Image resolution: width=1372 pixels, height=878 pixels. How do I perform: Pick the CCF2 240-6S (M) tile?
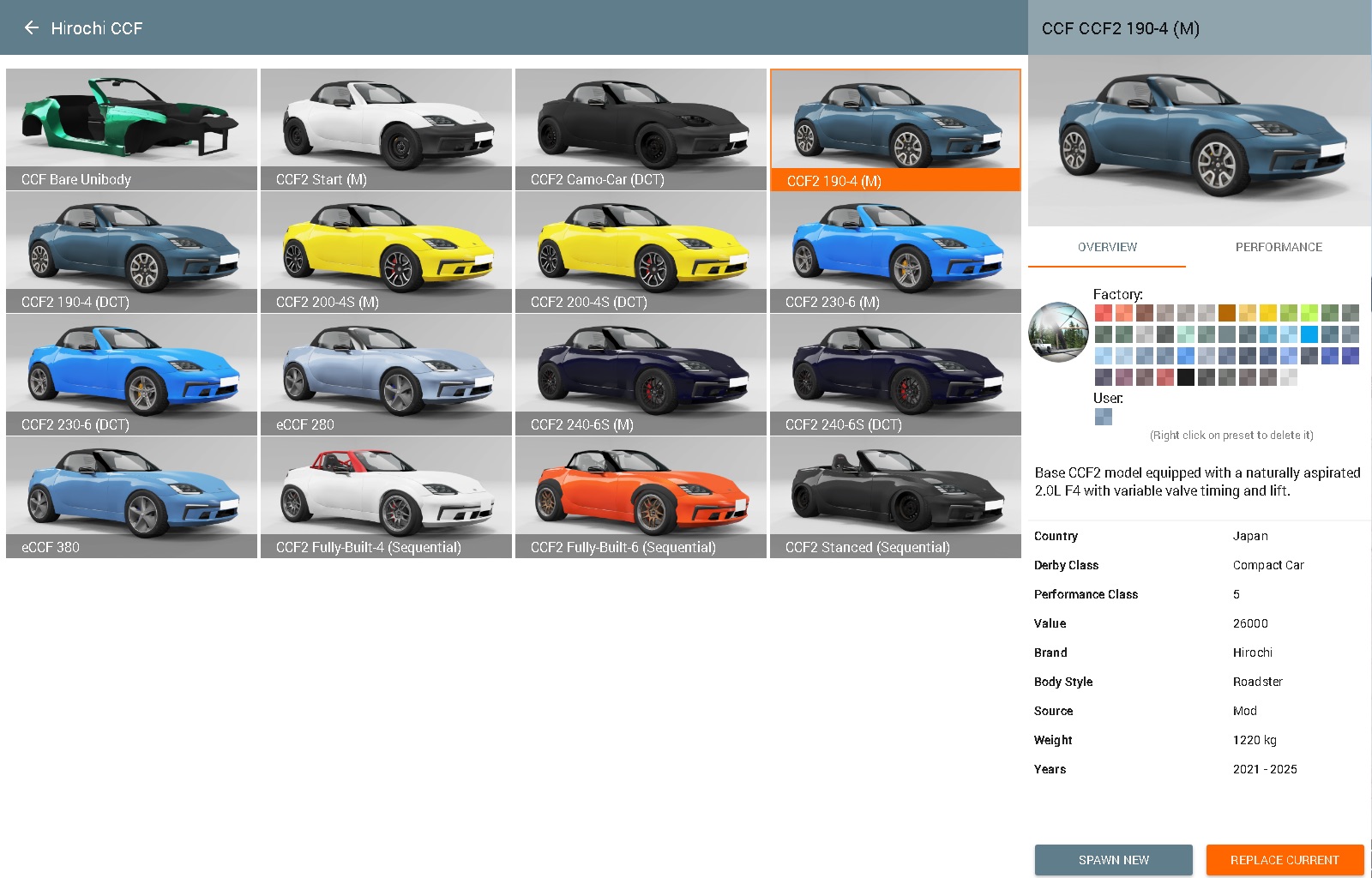click(641, 375)
